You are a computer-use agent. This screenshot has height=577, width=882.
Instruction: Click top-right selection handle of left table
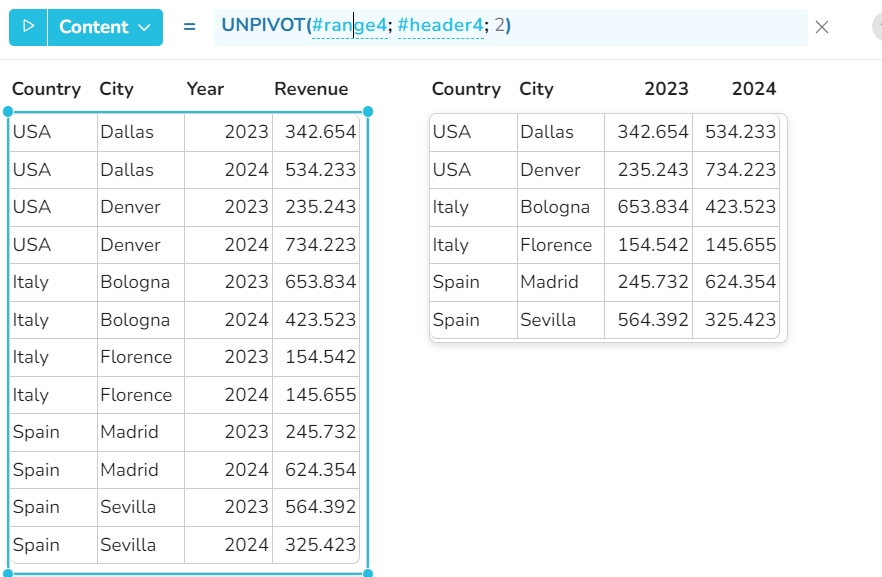coord(368,111)
